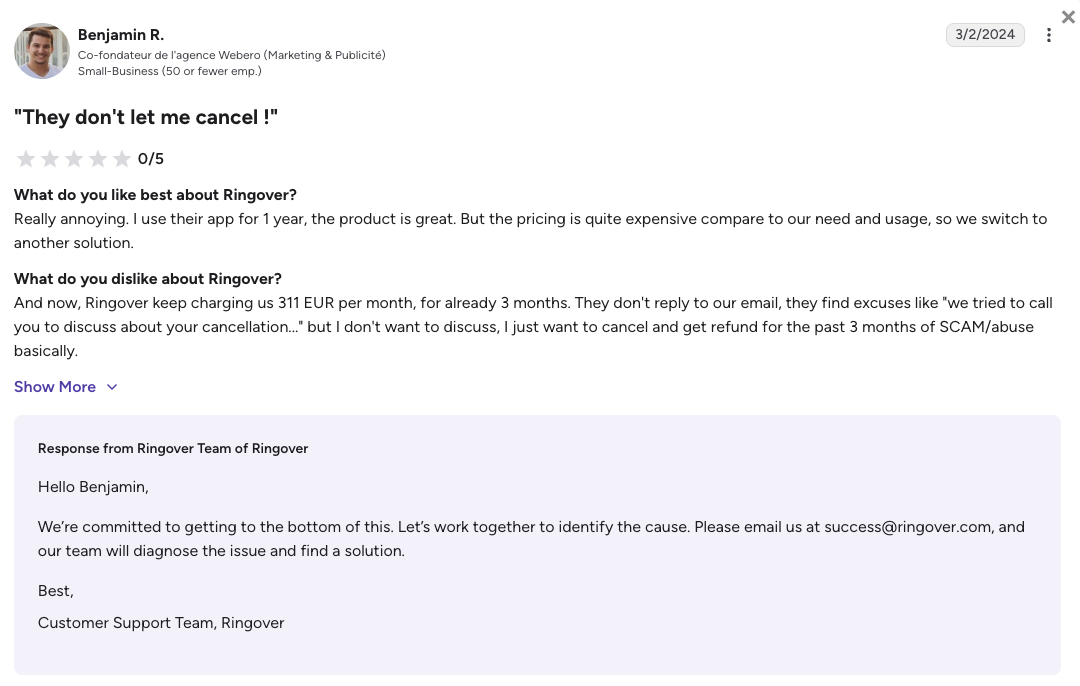Image resolution: width=1080 pixels, height=686 pixels.
Task: Click the Small-Business company size label
Action: 169,71
